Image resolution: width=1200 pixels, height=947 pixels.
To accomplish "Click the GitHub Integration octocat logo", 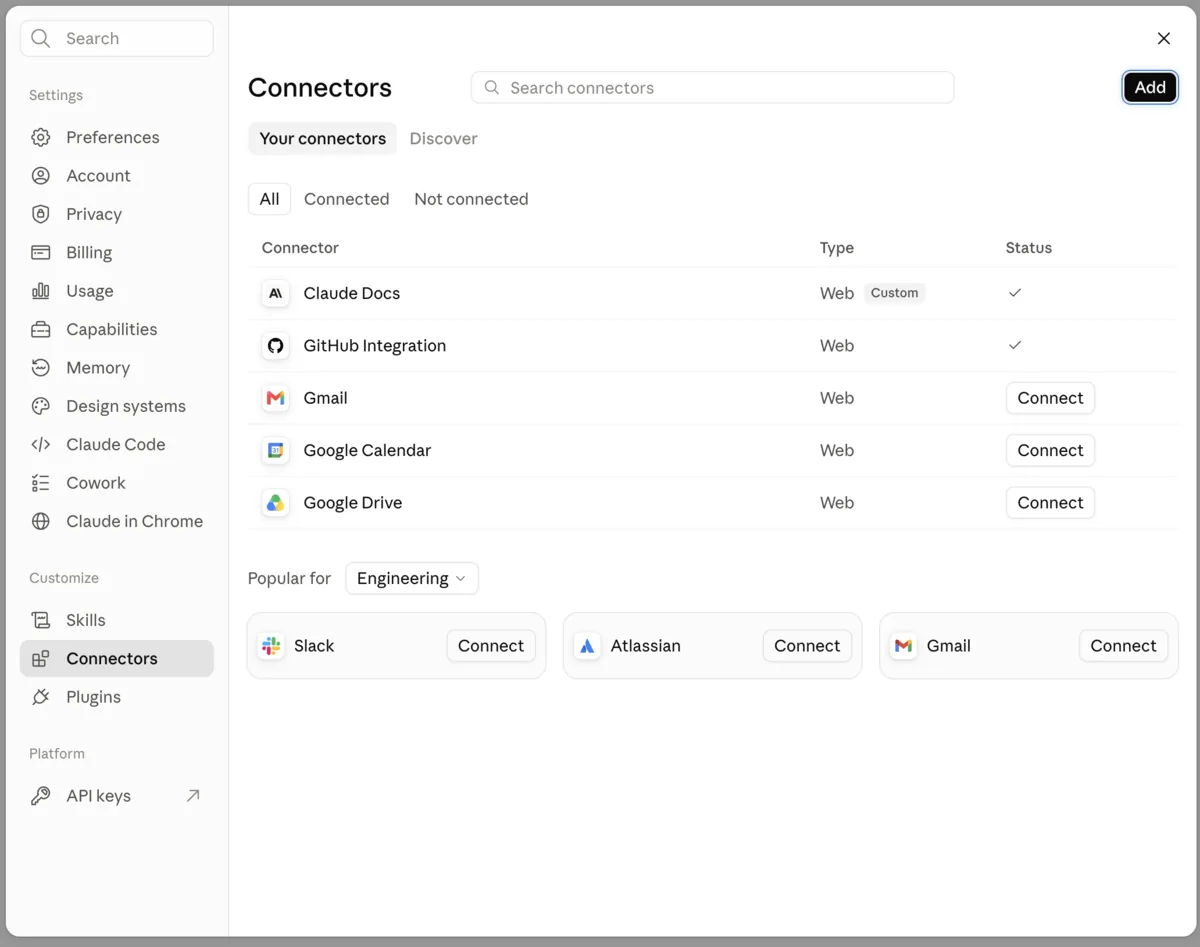I will 275,346.
